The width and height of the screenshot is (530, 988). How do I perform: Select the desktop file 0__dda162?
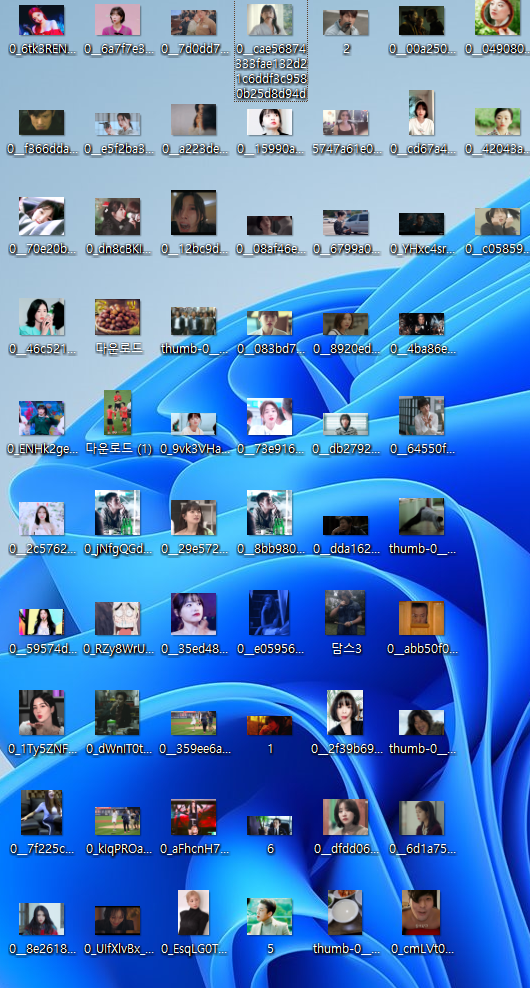click(x=346, y=526)
